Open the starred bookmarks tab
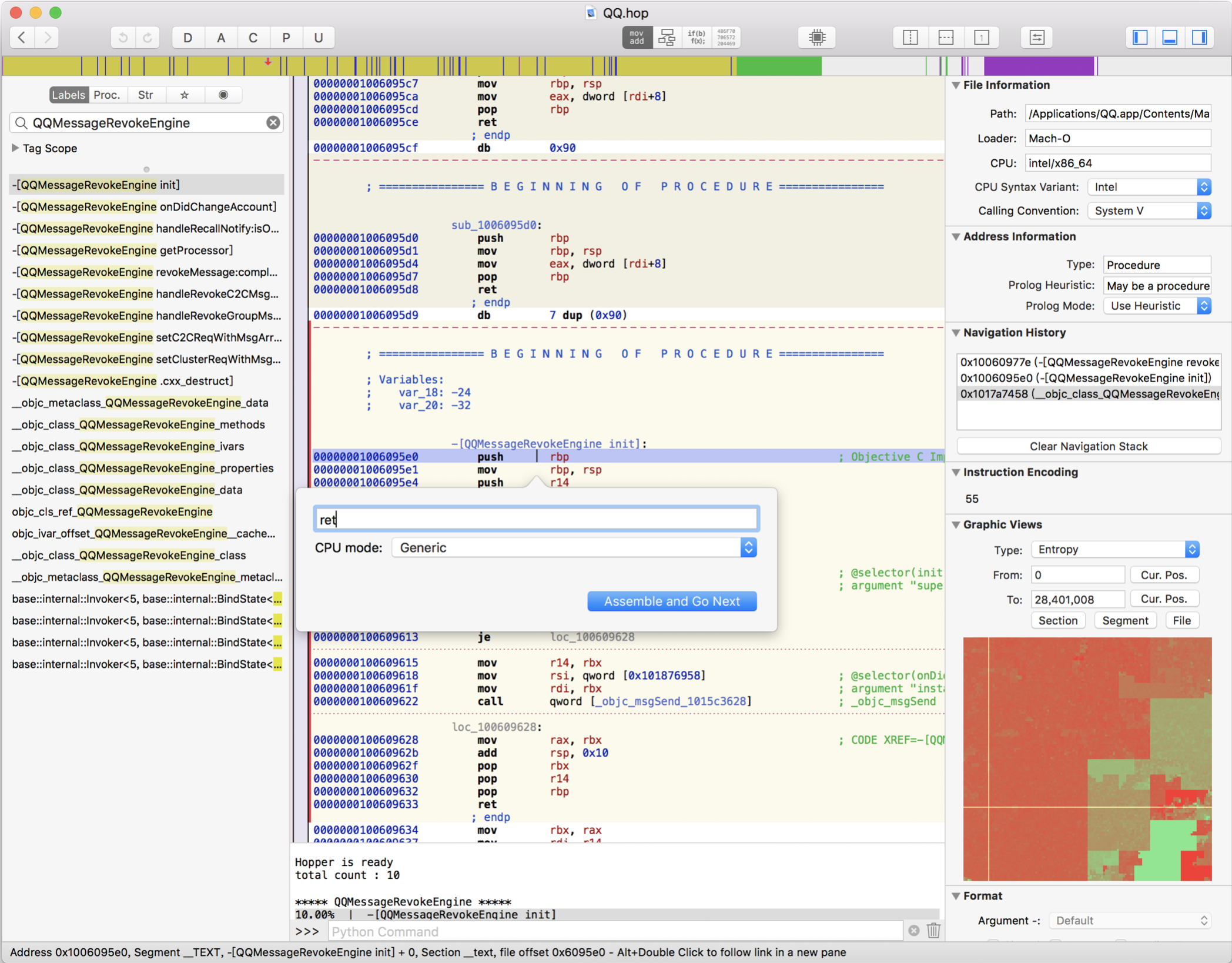 185,95
